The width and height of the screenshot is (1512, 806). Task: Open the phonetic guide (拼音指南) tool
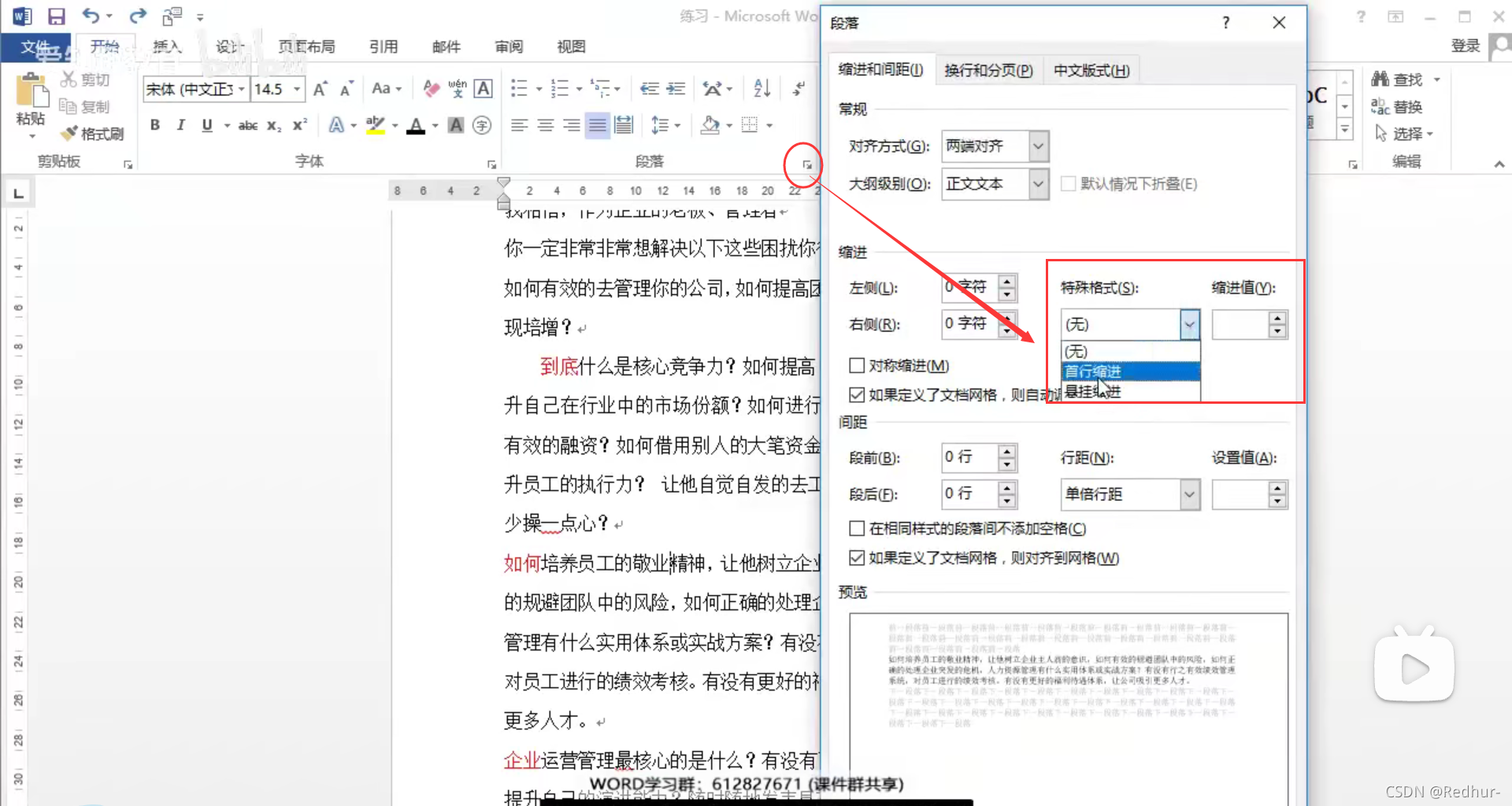457,88
